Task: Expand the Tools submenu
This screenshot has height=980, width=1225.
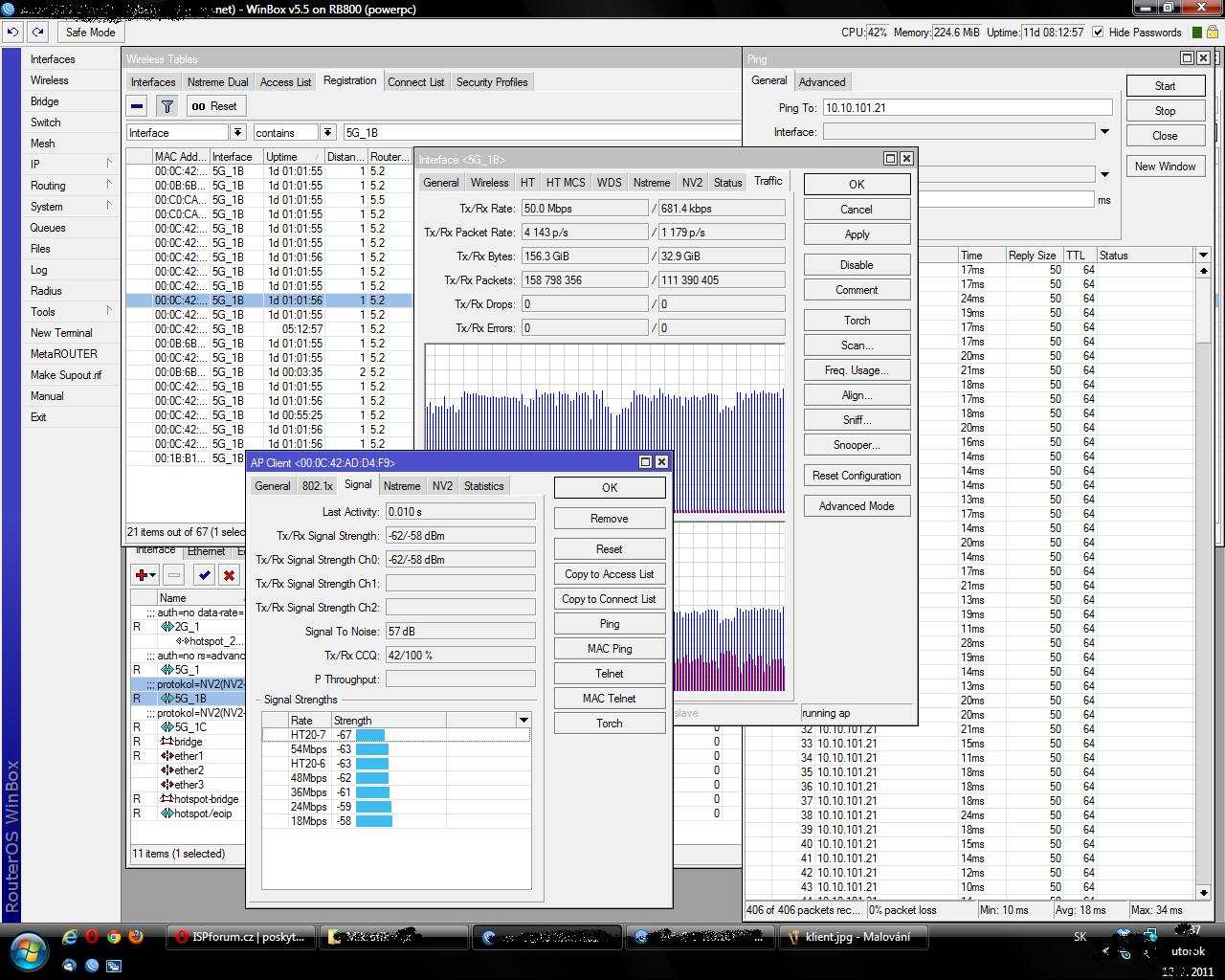Action: [109, 311]
